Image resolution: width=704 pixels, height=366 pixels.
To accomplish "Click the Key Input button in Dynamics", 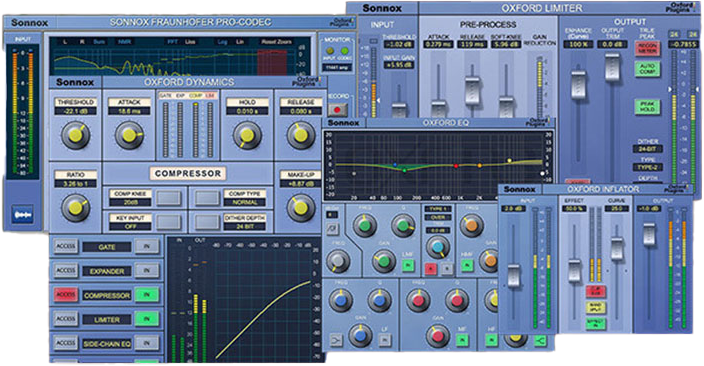I will click(x=169, y=222).
